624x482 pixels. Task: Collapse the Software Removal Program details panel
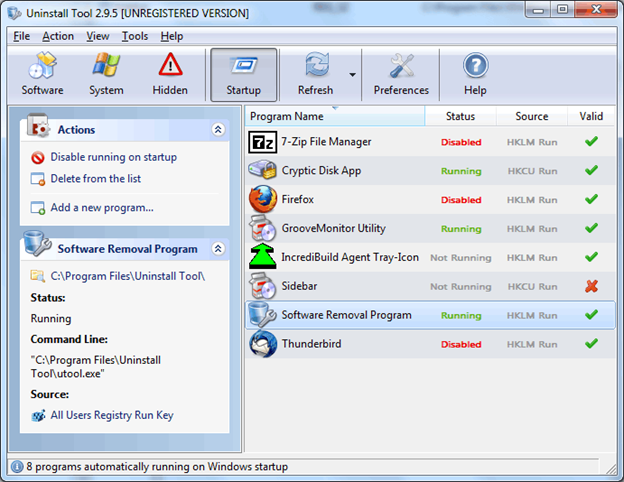tap(218, 249)
